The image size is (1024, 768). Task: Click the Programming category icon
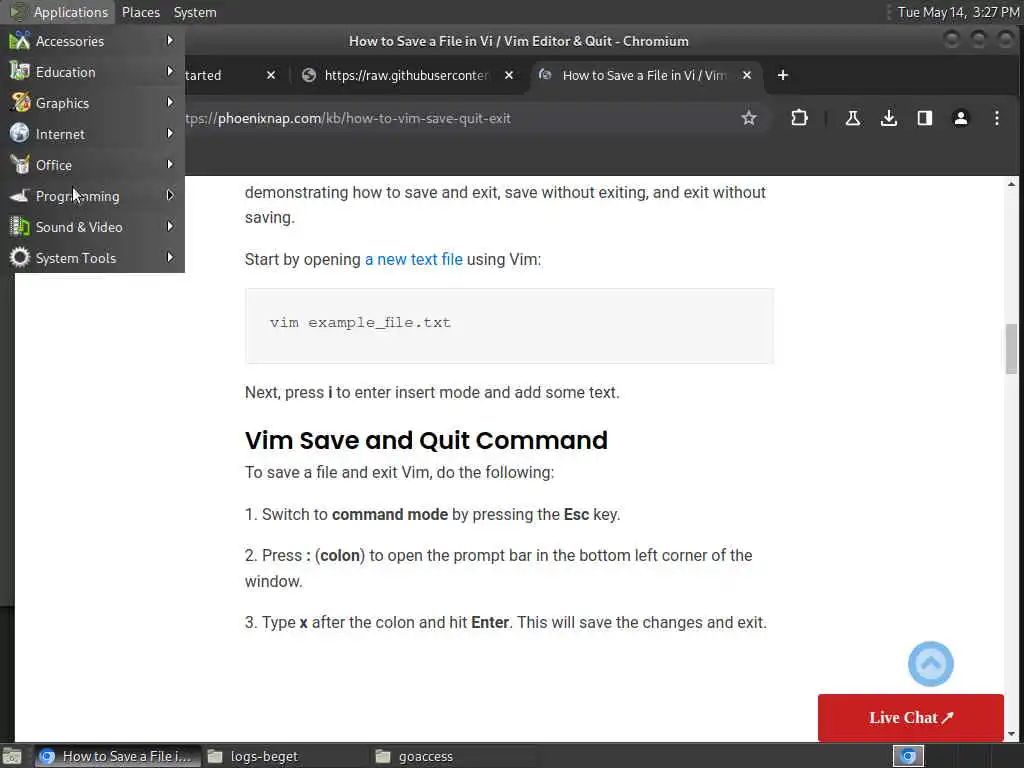(20, 196)
